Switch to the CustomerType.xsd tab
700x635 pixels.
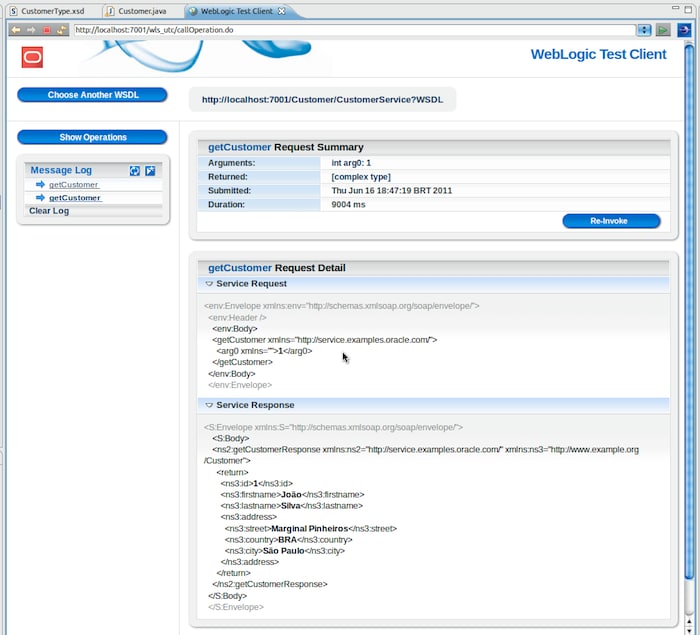[52, 11]
